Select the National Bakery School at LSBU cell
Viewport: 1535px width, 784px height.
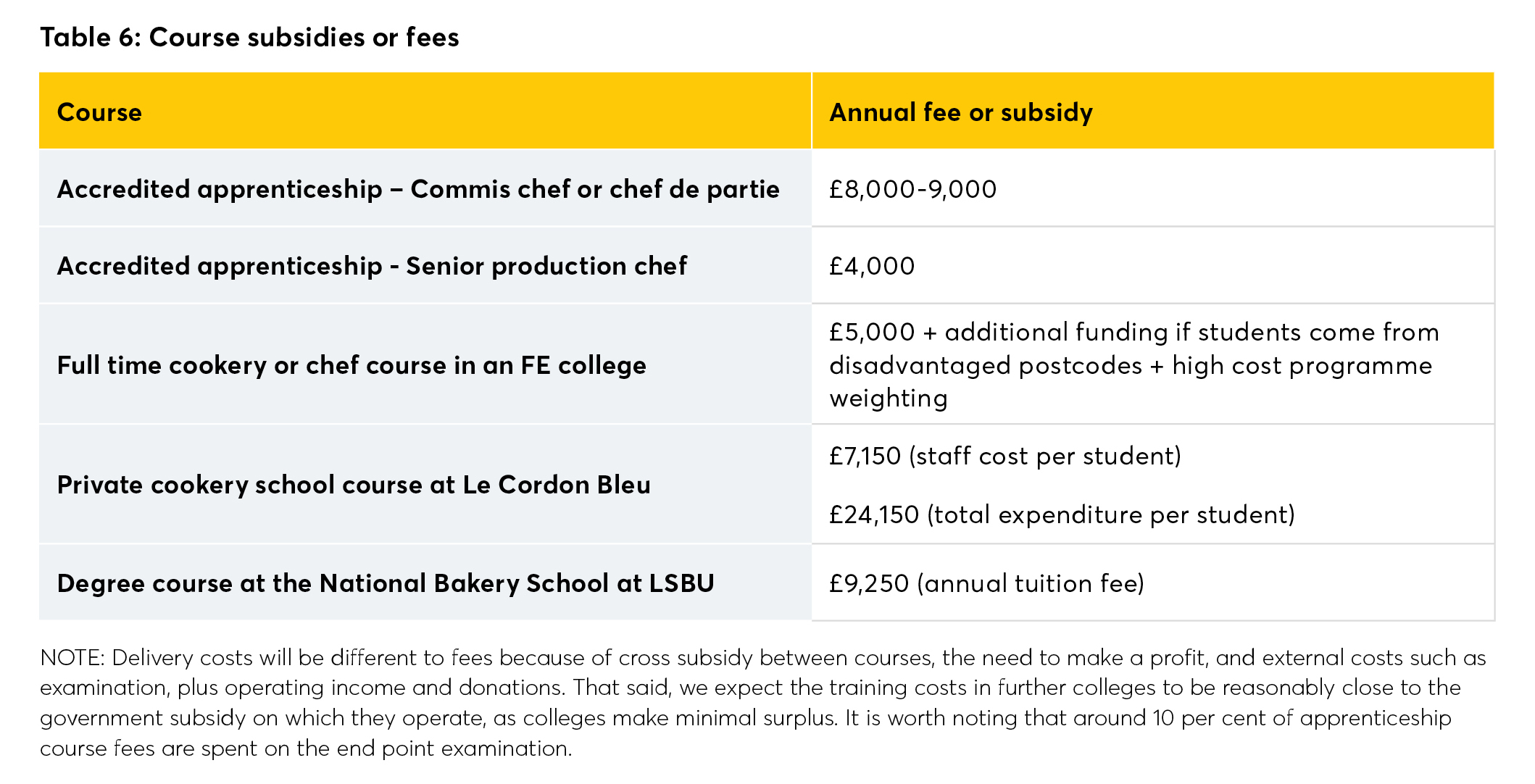(386, 583)
